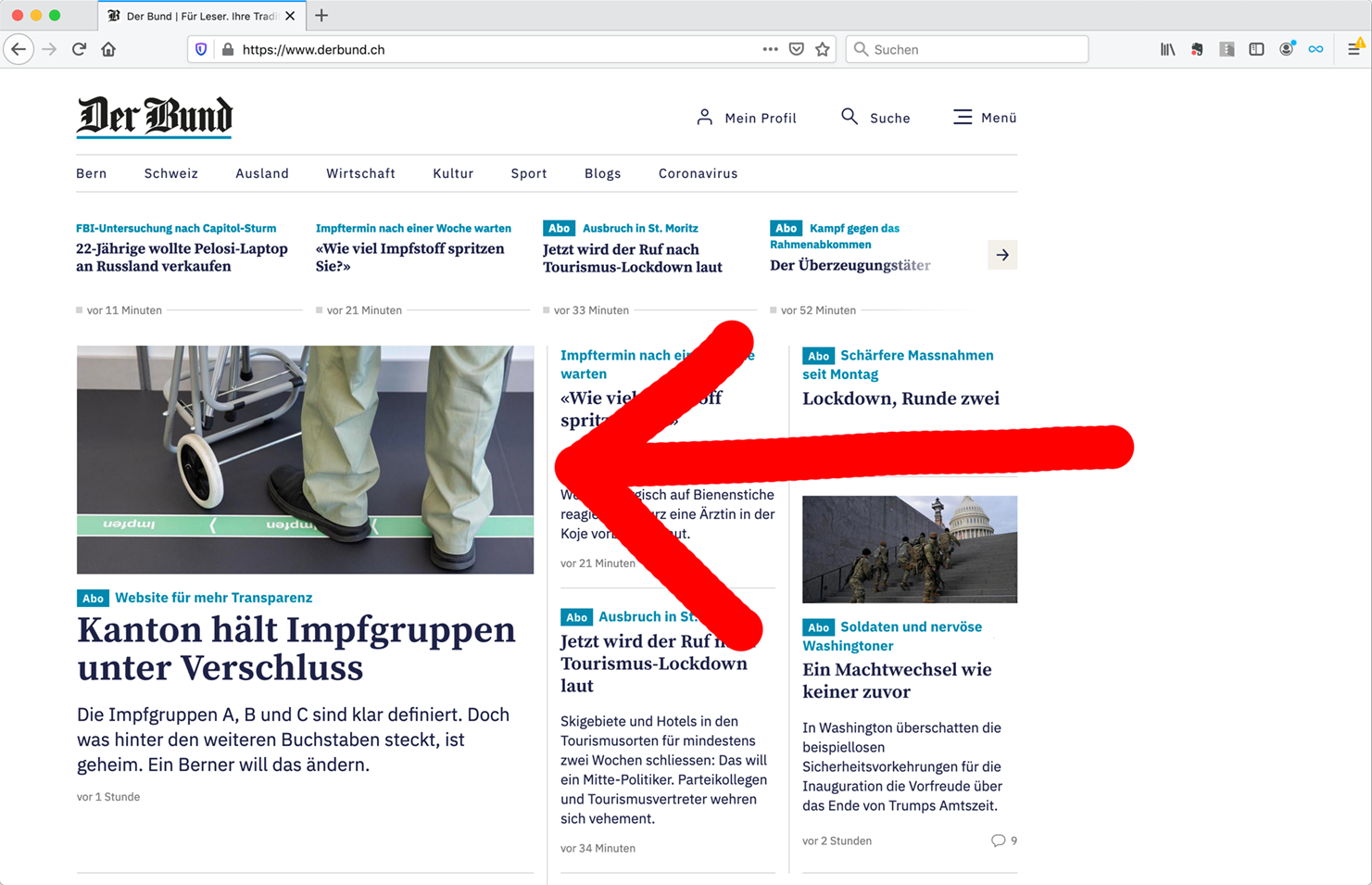The width and height of the screenshot is (1372, 885).
Task: Open the browser home page icon
Action: (x=108, y=49)
